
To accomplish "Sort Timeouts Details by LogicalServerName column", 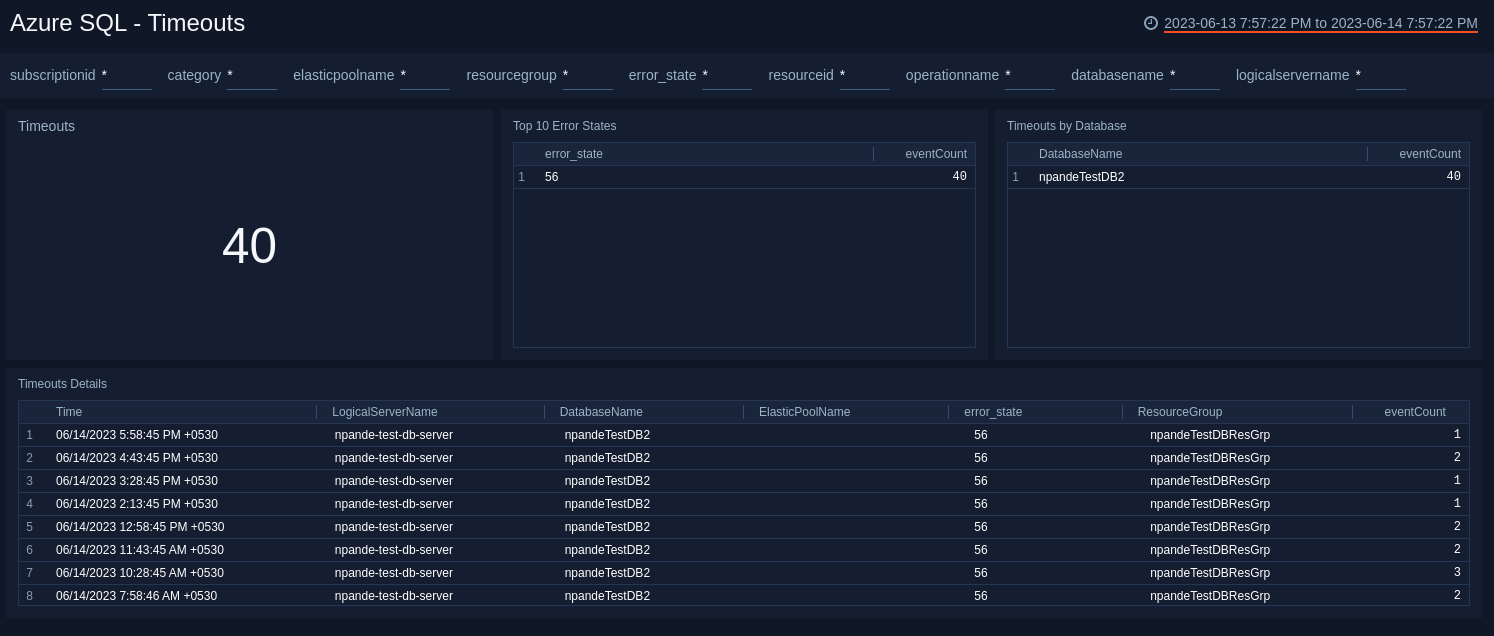I will point(385,412).
